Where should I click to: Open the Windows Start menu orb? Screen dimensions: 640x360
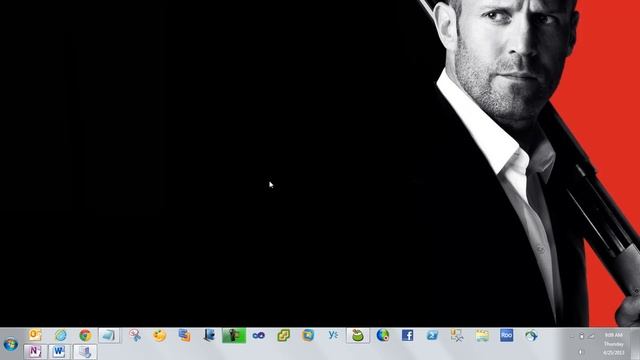(11, 344)
